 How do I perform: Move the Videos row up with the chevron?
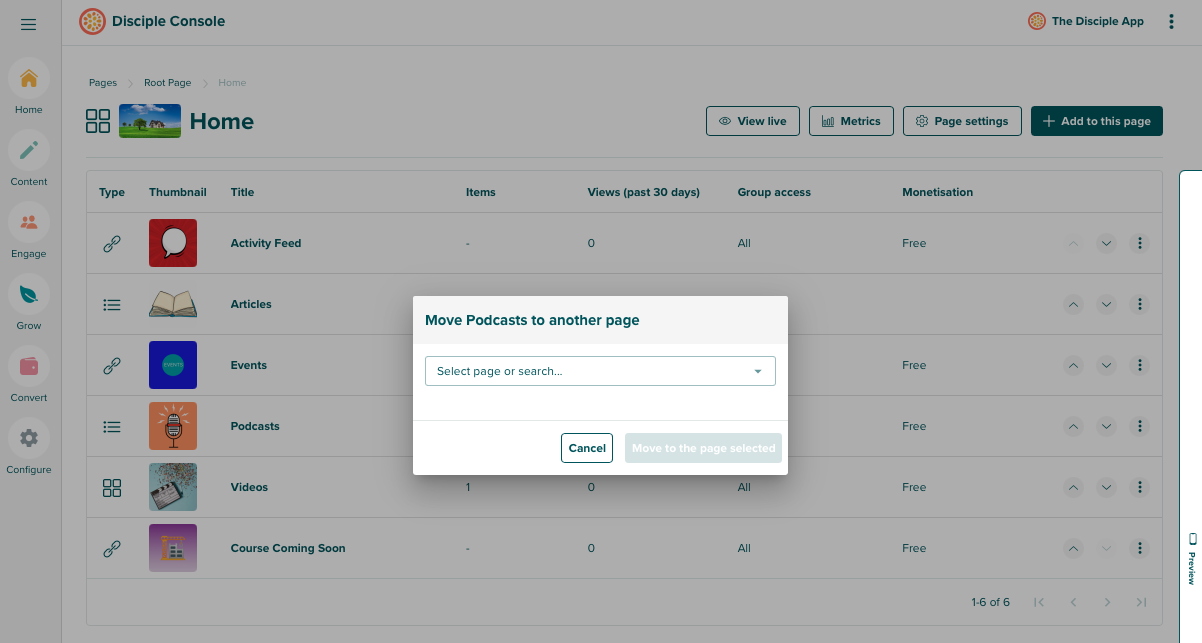pyautogui.click(x=1073, y=487)
